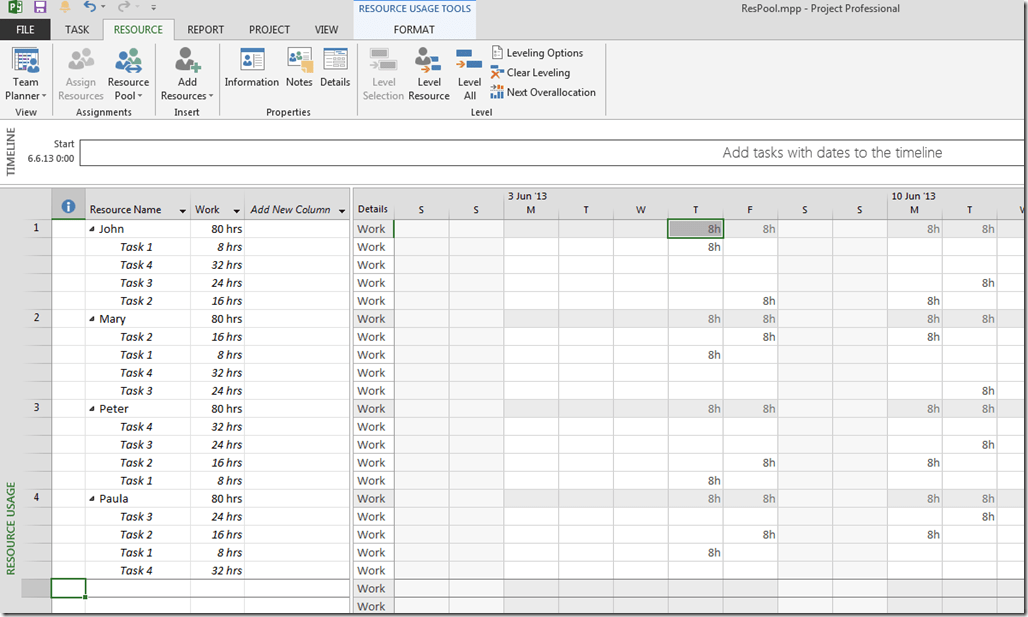Switch to the TASK ribbon tab
The image size is (1028, 617).
77,30
